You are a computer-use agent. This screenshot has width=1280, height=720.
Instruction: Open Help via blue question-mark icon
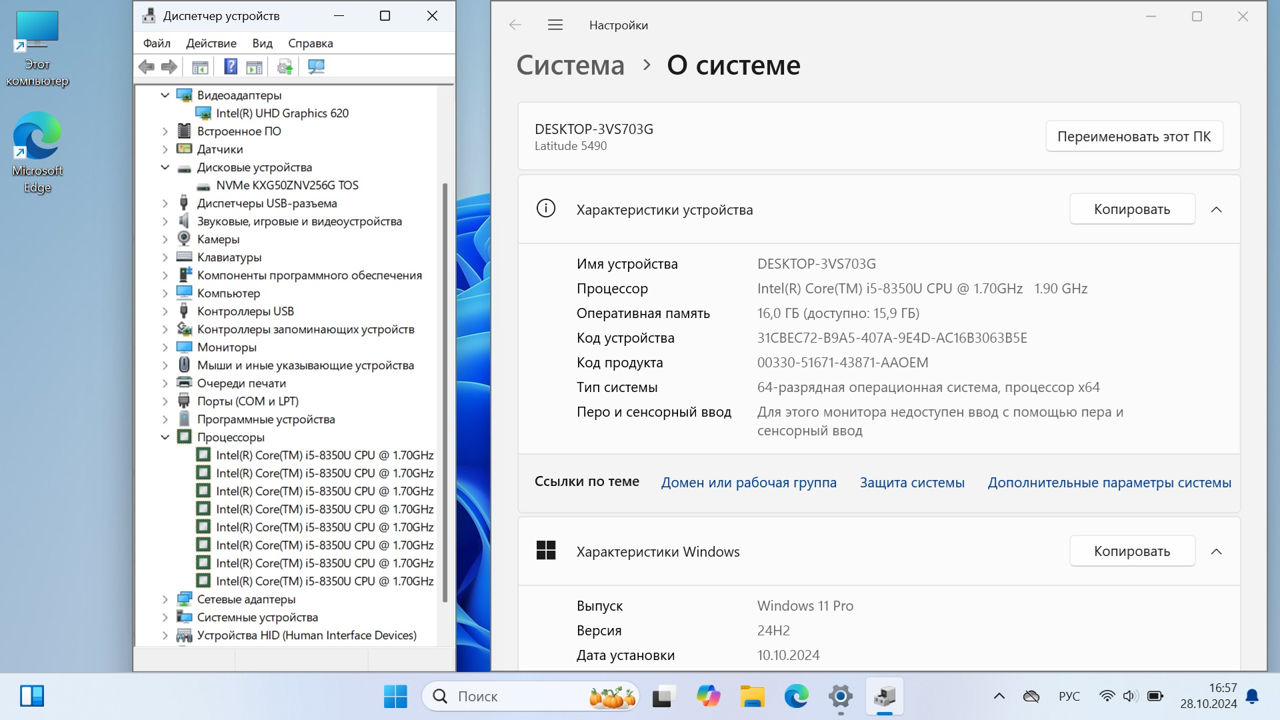click(231, 67)
